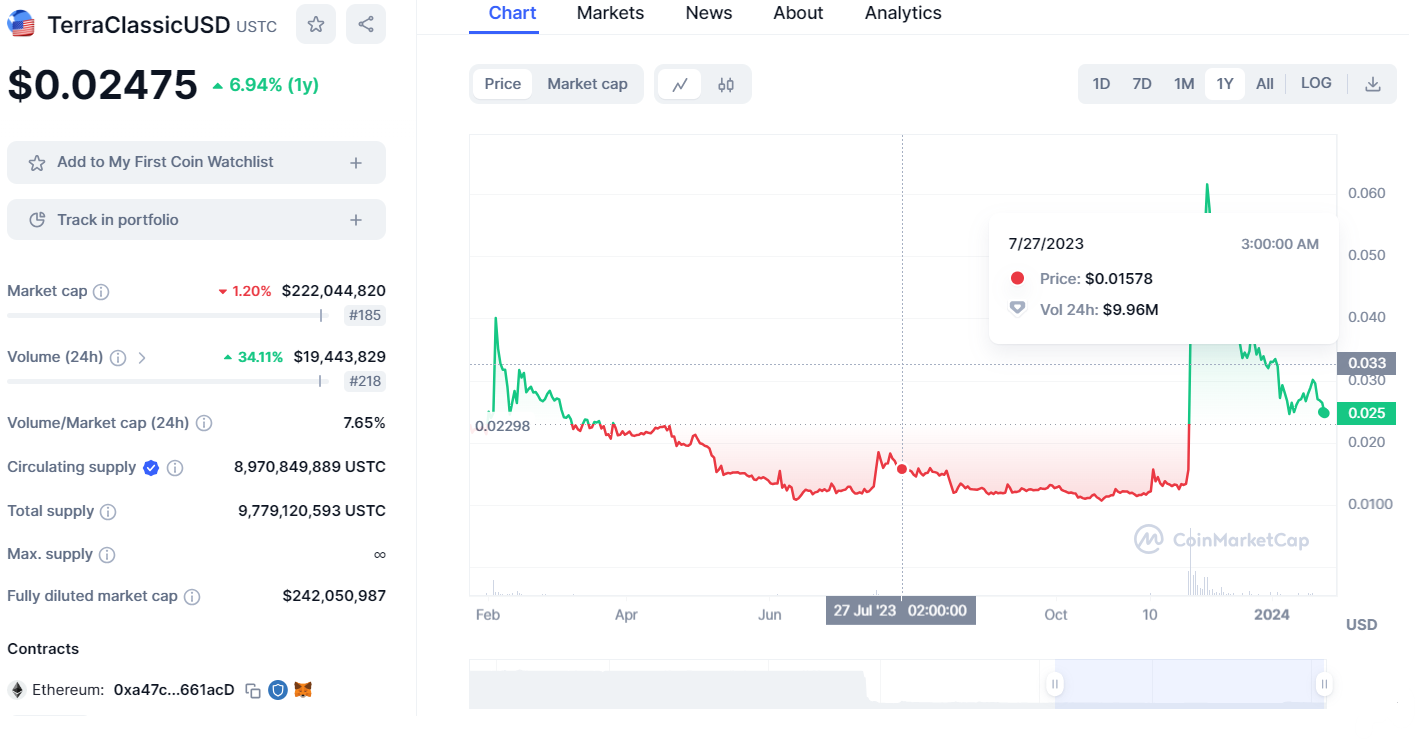Select the Market cap chart toggle
1416x739 pixels.
pos(587,84)
